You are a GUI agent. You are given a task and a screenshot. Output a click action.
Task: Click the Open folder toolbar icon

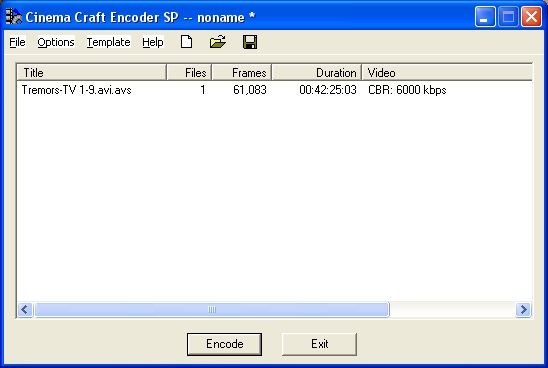[217, 42]
